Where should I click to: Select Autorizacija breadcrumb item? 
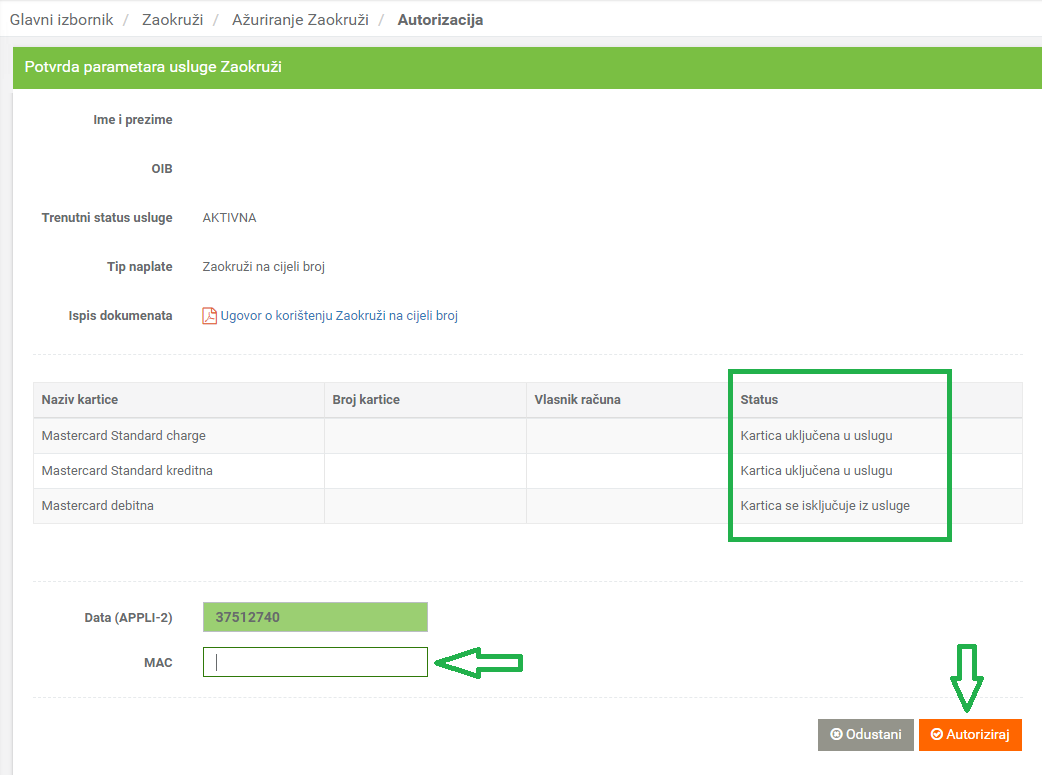pos(440,20)
